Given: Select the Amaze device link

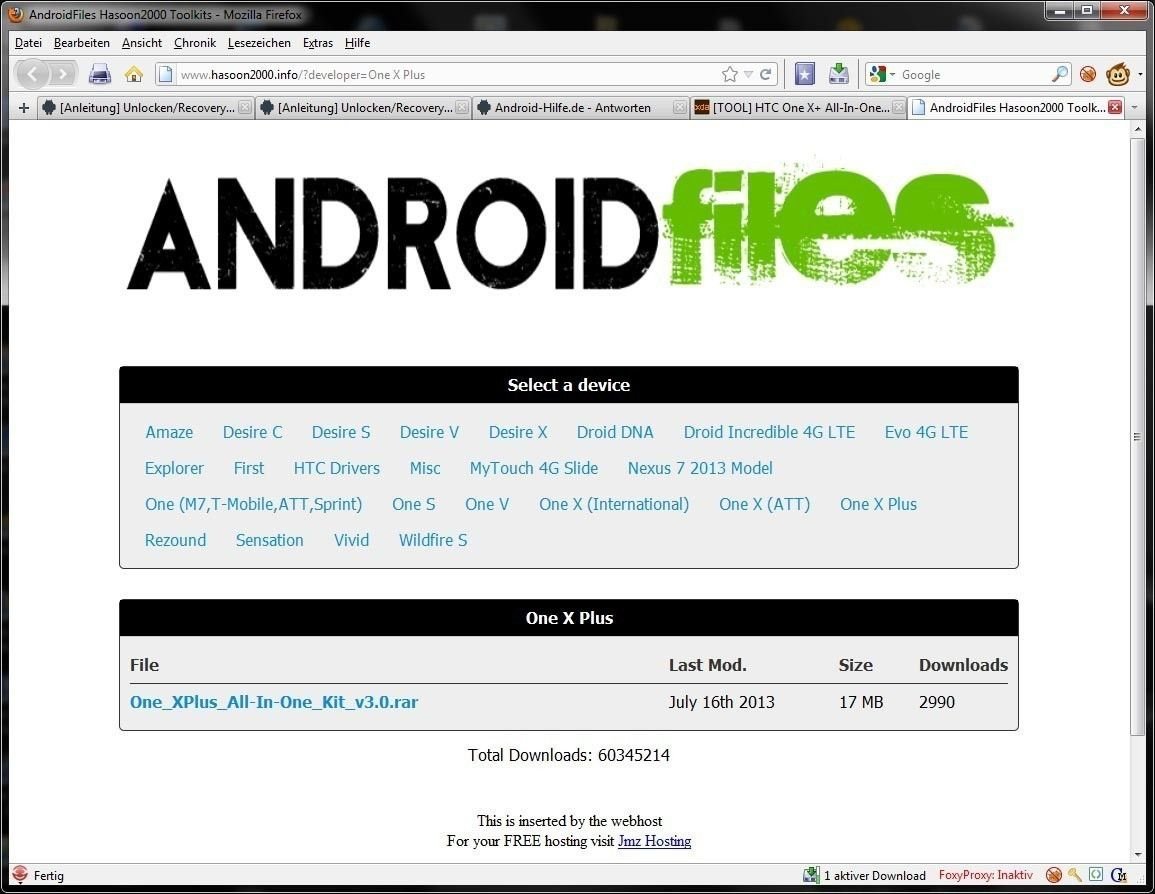Looking at the screenshot, I should (x=169, y=432).
